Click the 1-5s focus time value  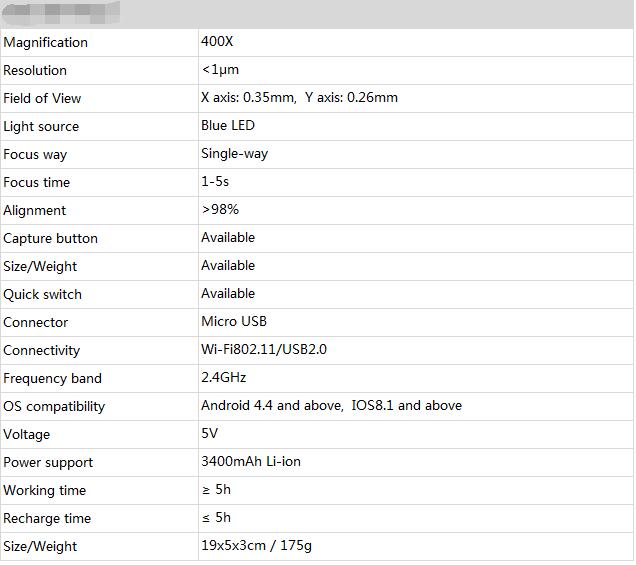click(x=215, y=182)
